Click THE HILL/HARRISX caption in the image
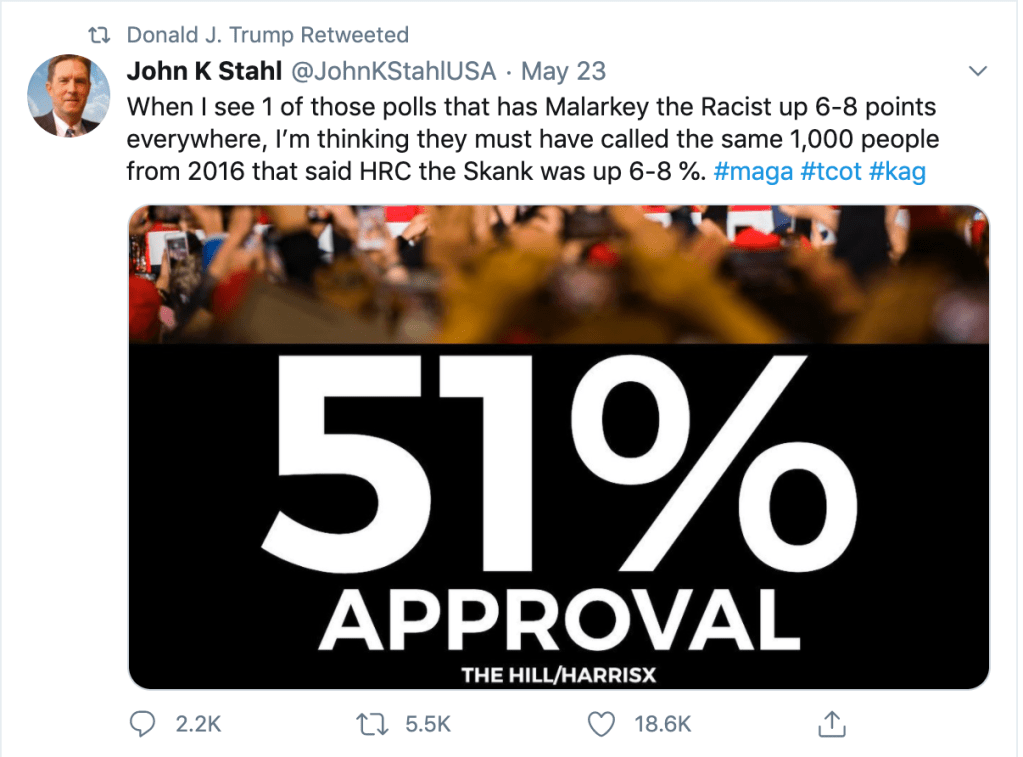The height and width of the screenshot is (757, 1023). click(558, 675)
